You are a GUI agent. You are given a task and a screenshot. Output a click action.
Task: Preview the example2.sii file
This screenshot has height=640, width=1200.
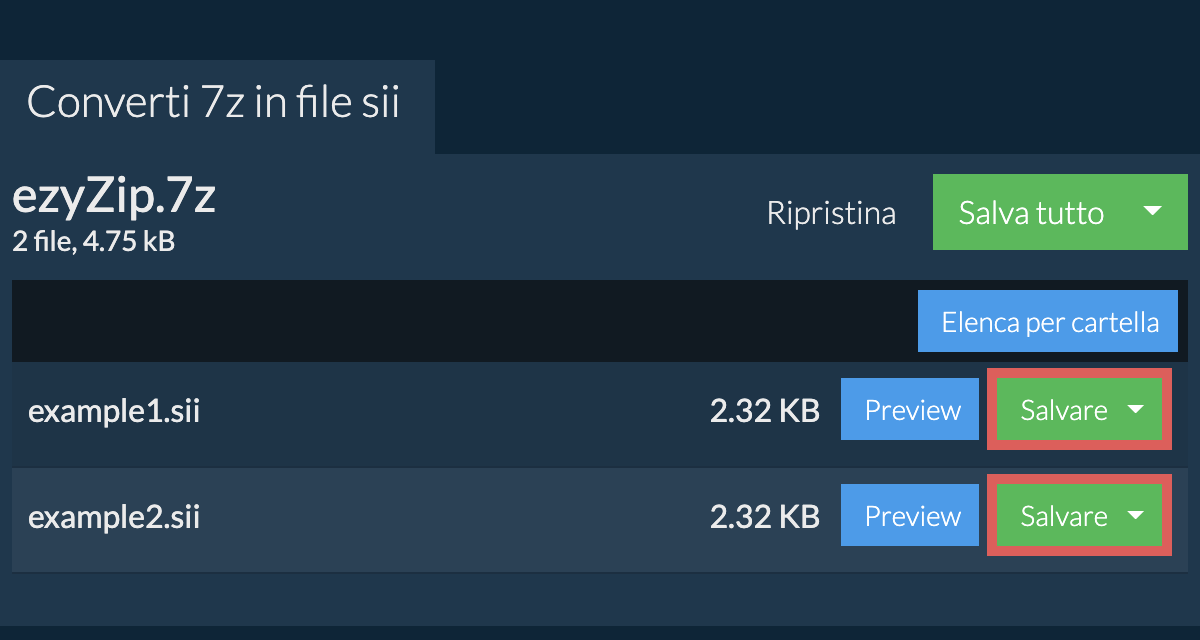910,516
